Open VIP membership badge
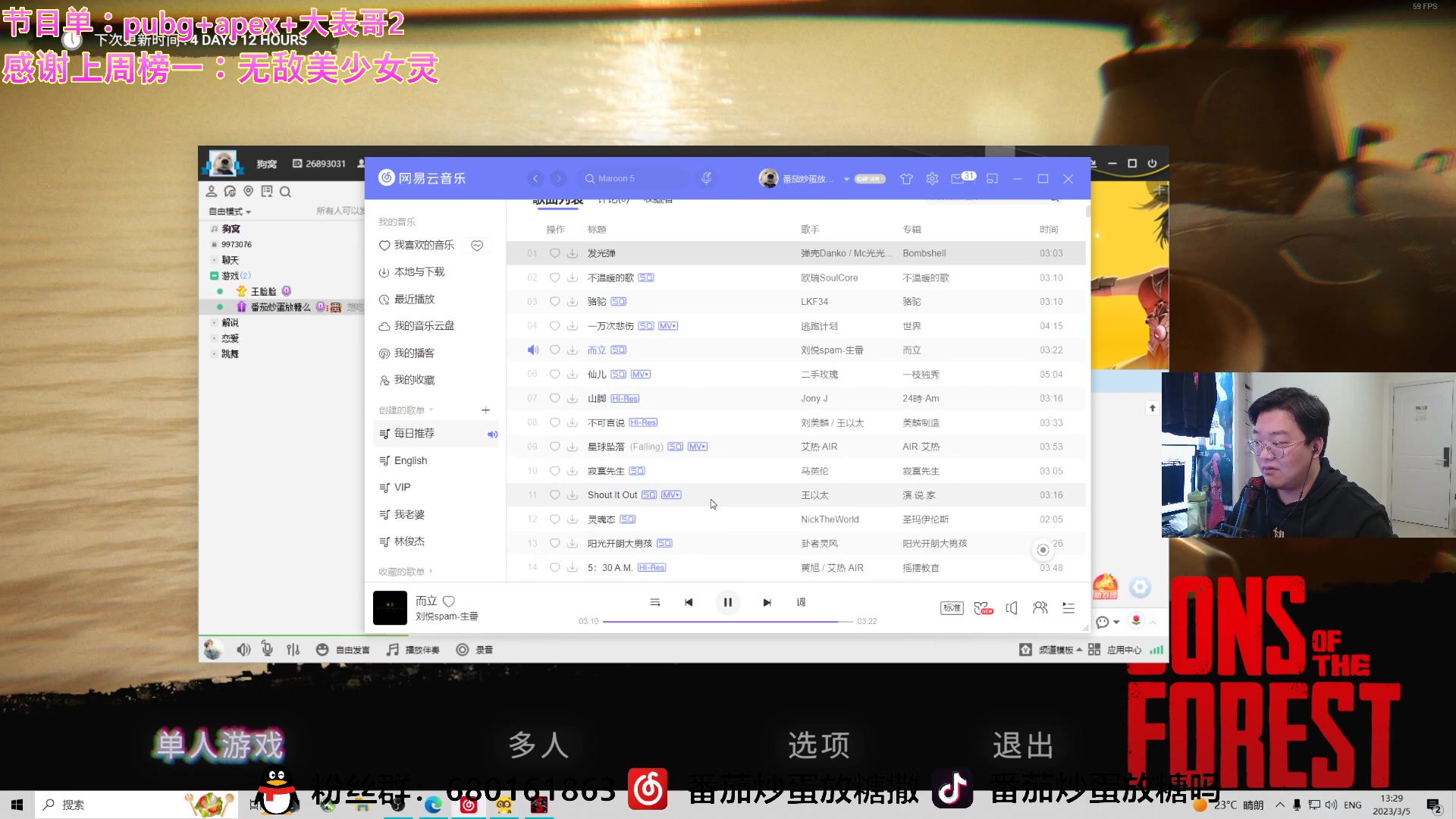The width and height of the screenshot is (1456, 819). (x=870, y=179)
